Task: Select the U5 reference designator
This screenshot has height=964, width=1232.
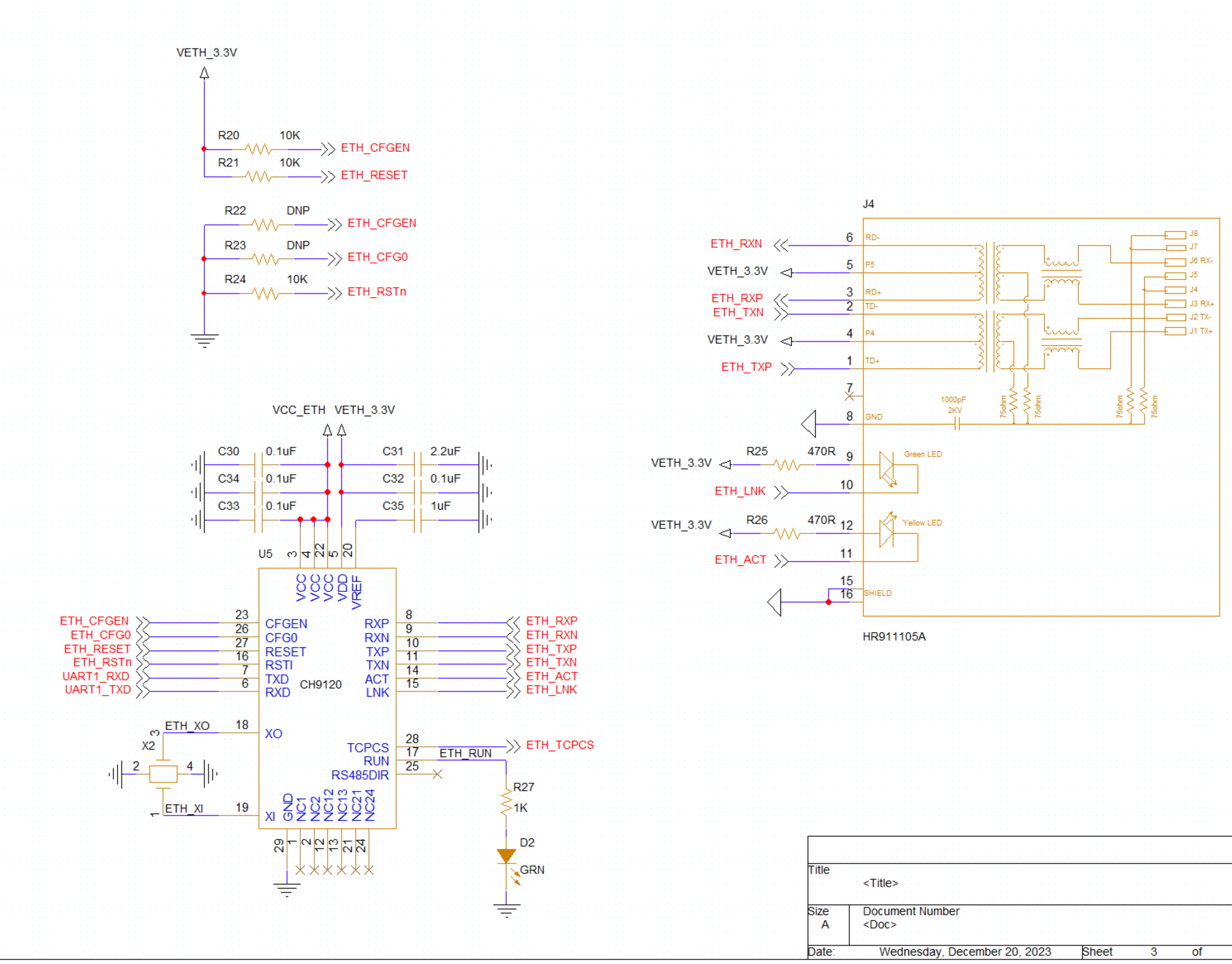Action: (265, 554)
